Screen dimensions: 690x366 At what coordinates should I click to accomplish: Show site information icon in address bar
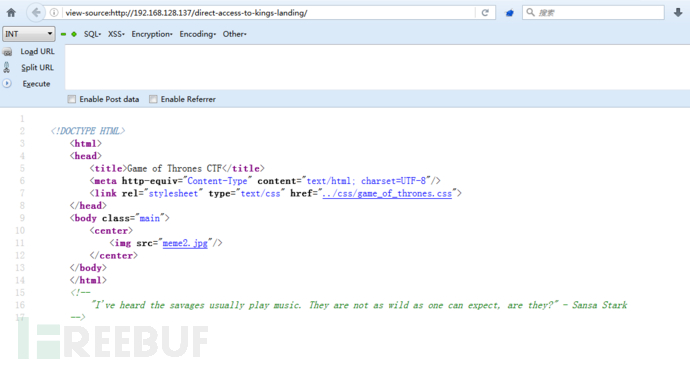point(54,13)
